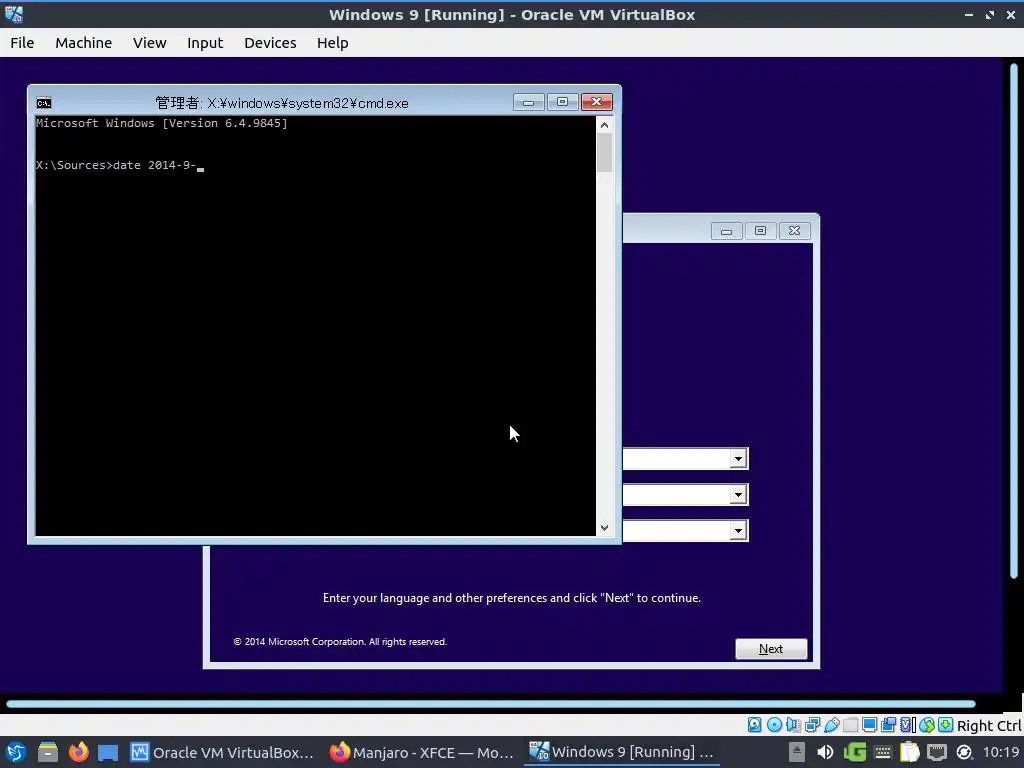The image size is (1024, 768).
Task: Click the cmd window scroll up arrow
Action: 604,125
